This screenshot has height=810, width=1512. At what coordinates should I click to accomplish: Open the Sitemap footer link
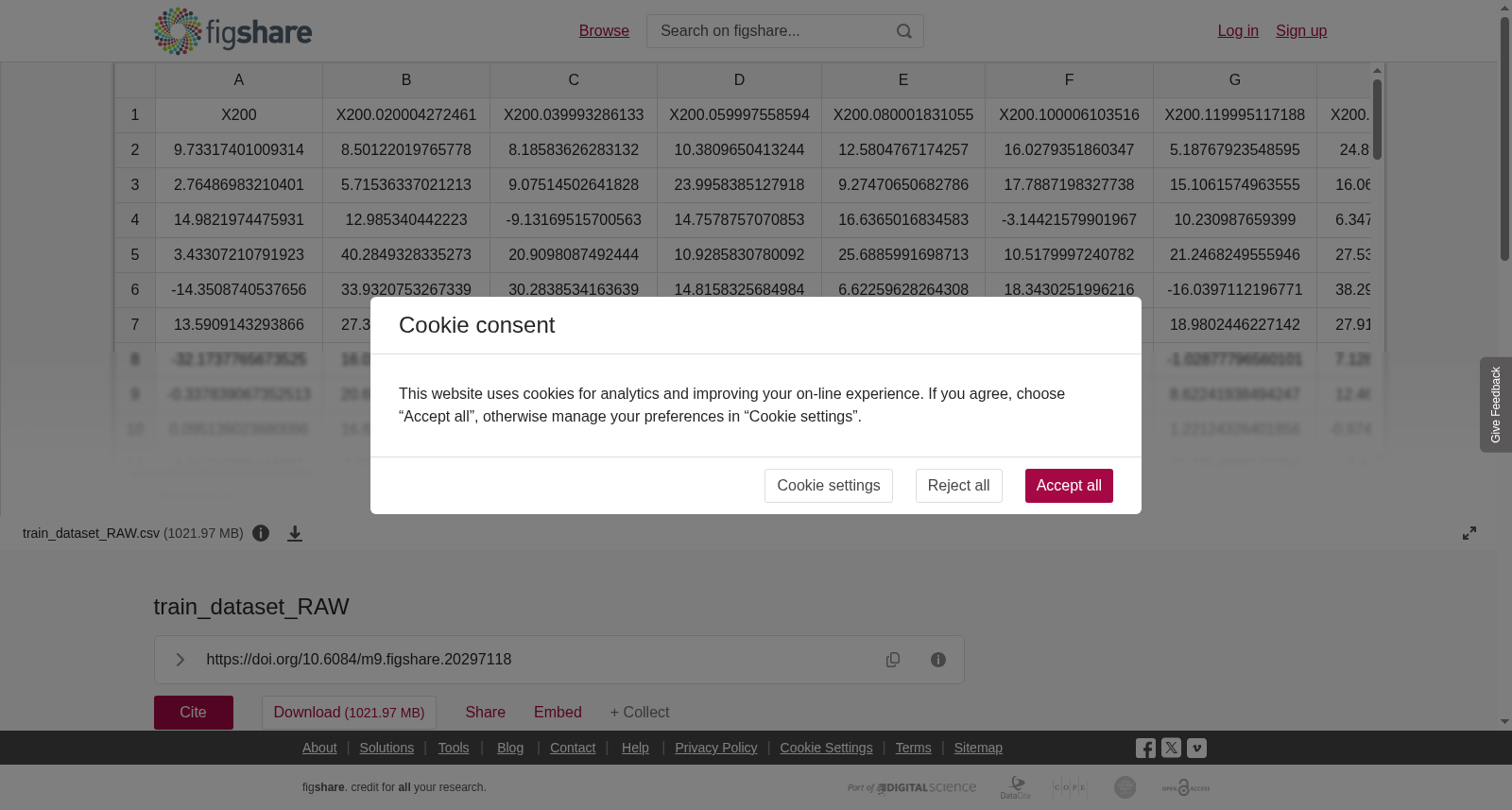click(978, 748)
